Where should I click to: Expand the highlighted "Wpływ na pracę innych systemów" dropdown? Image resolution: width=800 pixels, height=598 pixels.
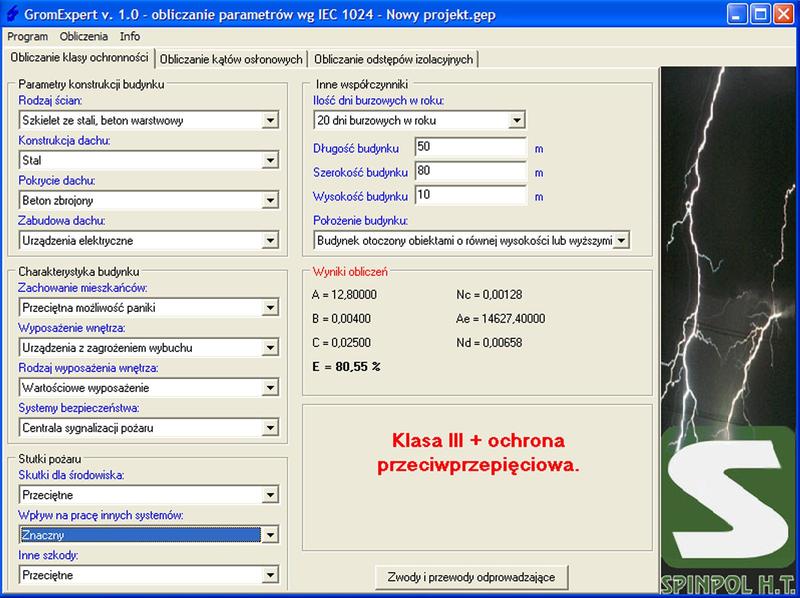pos(270,534)
